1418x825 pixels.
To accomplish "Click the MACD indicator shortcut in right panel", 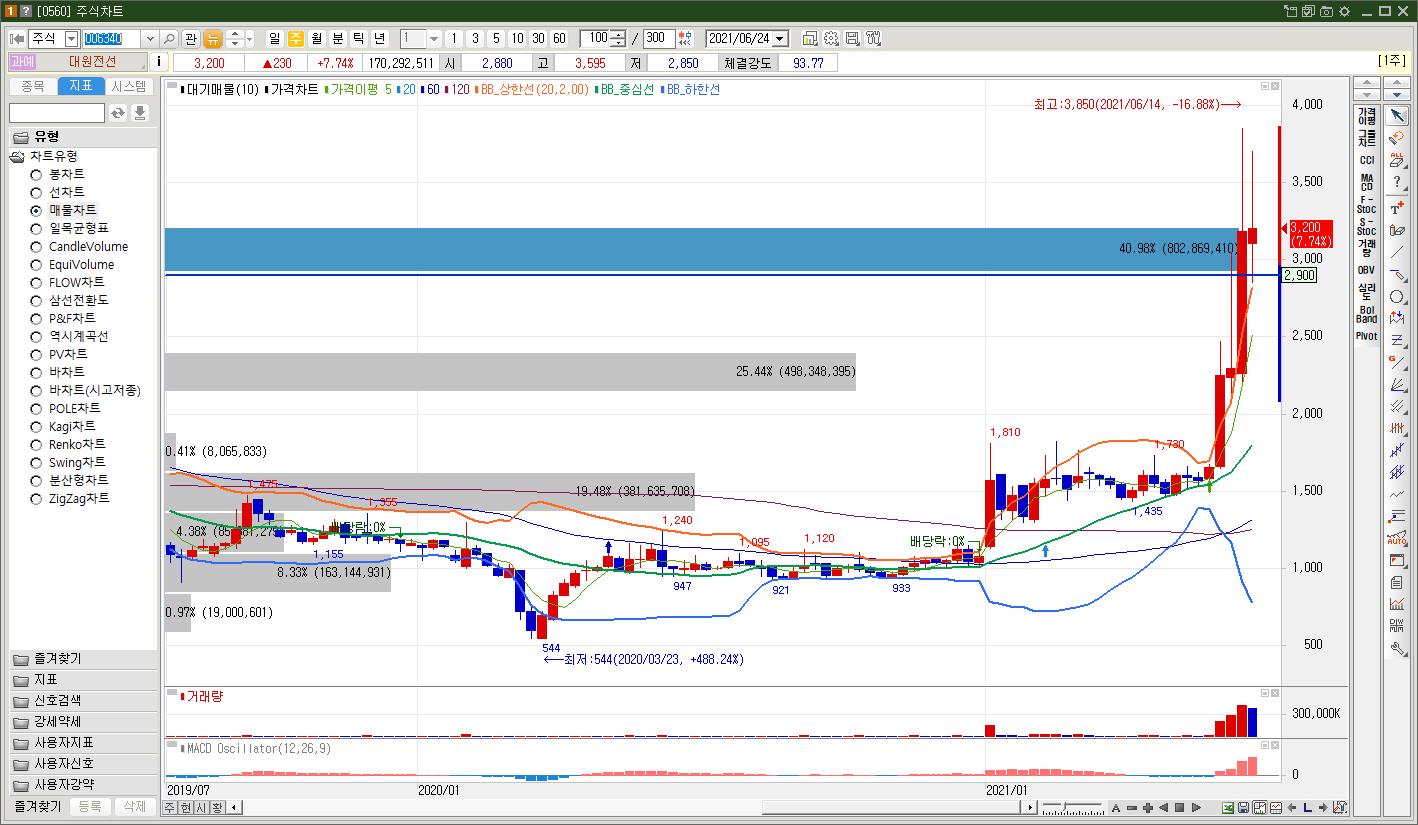I will tap(1367, 182).
